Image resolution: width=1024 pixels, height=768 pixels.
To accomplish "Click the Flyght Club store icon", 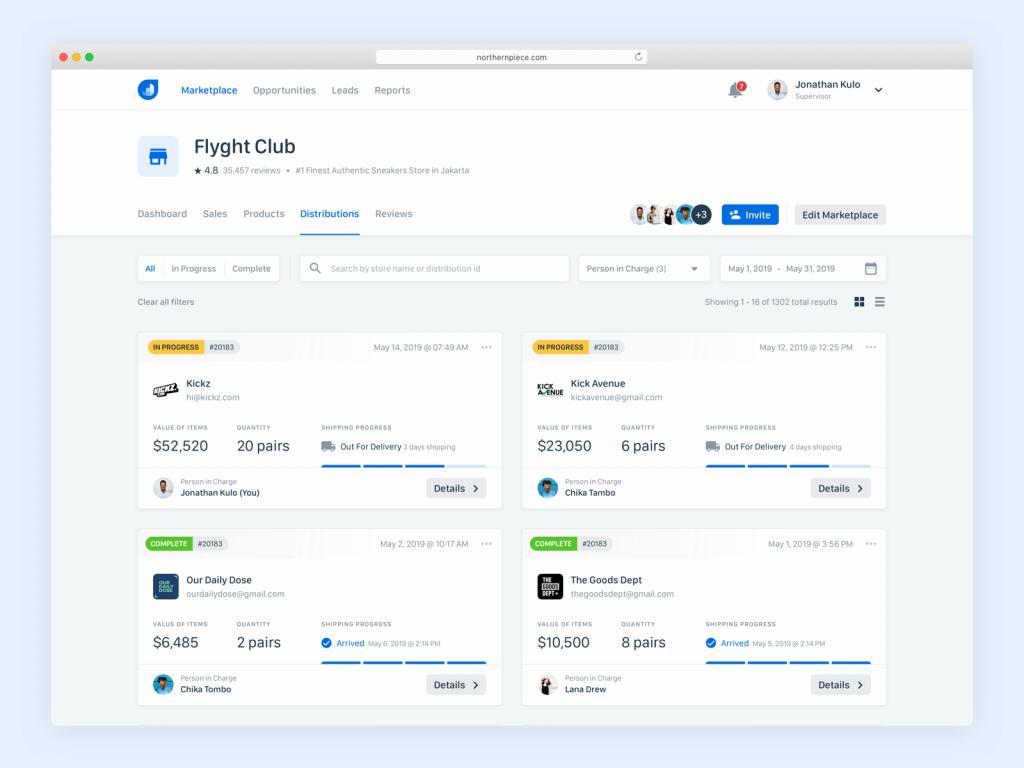I will coord(158,157).
